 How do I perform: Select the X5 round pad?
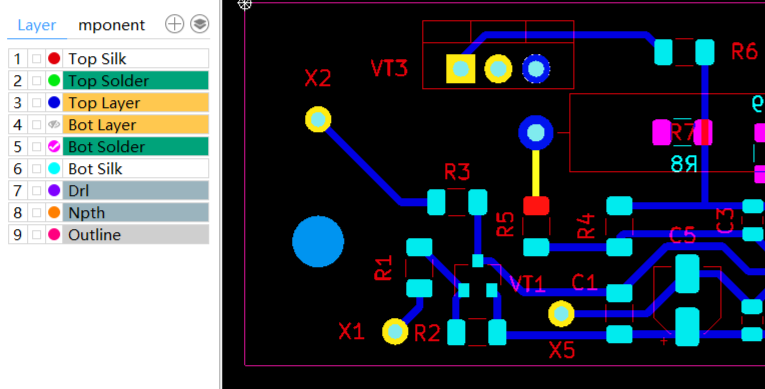point(561,314)
